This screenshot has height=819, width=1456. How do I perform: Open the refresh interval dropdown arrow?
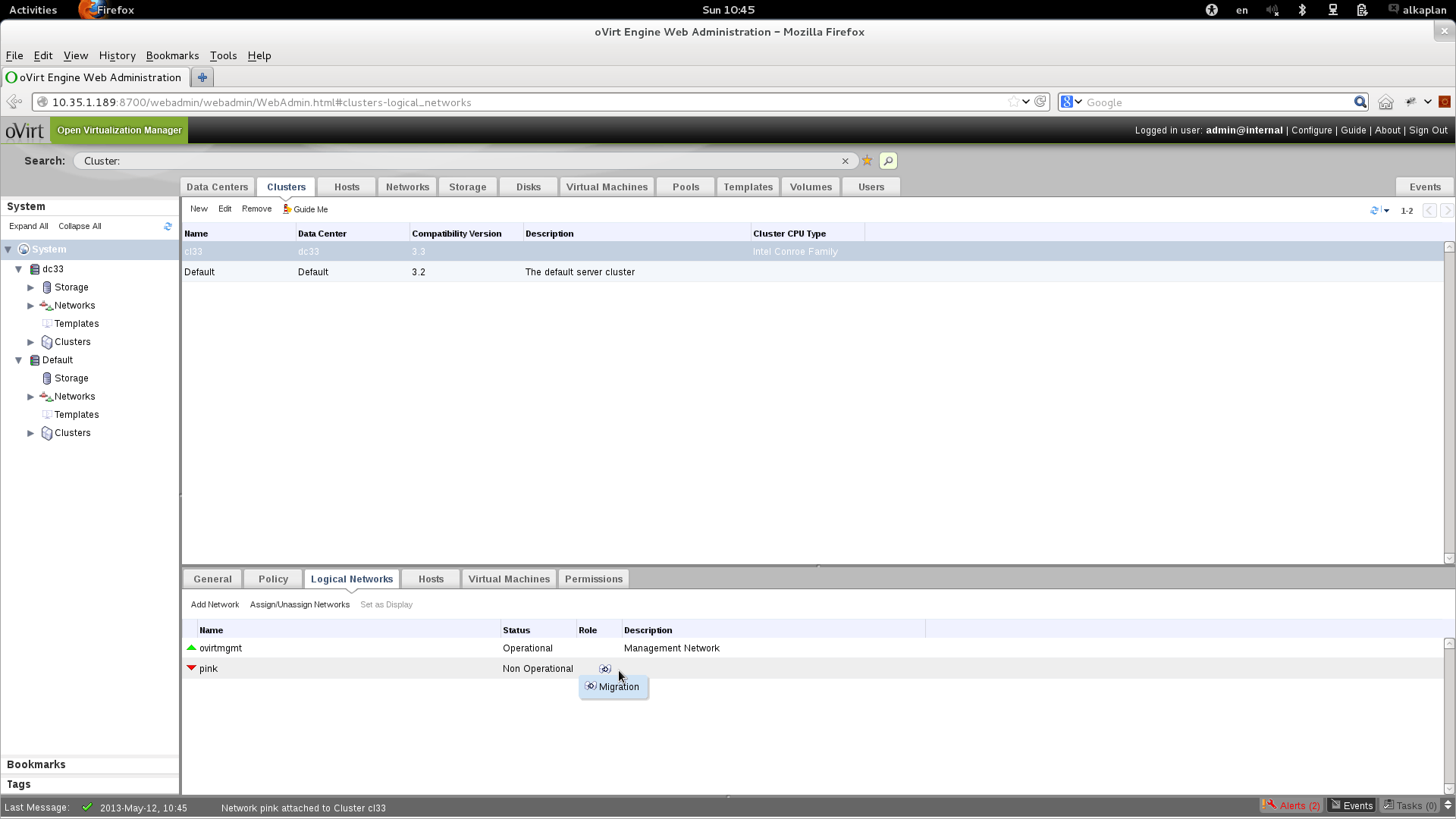(1386, 211)
